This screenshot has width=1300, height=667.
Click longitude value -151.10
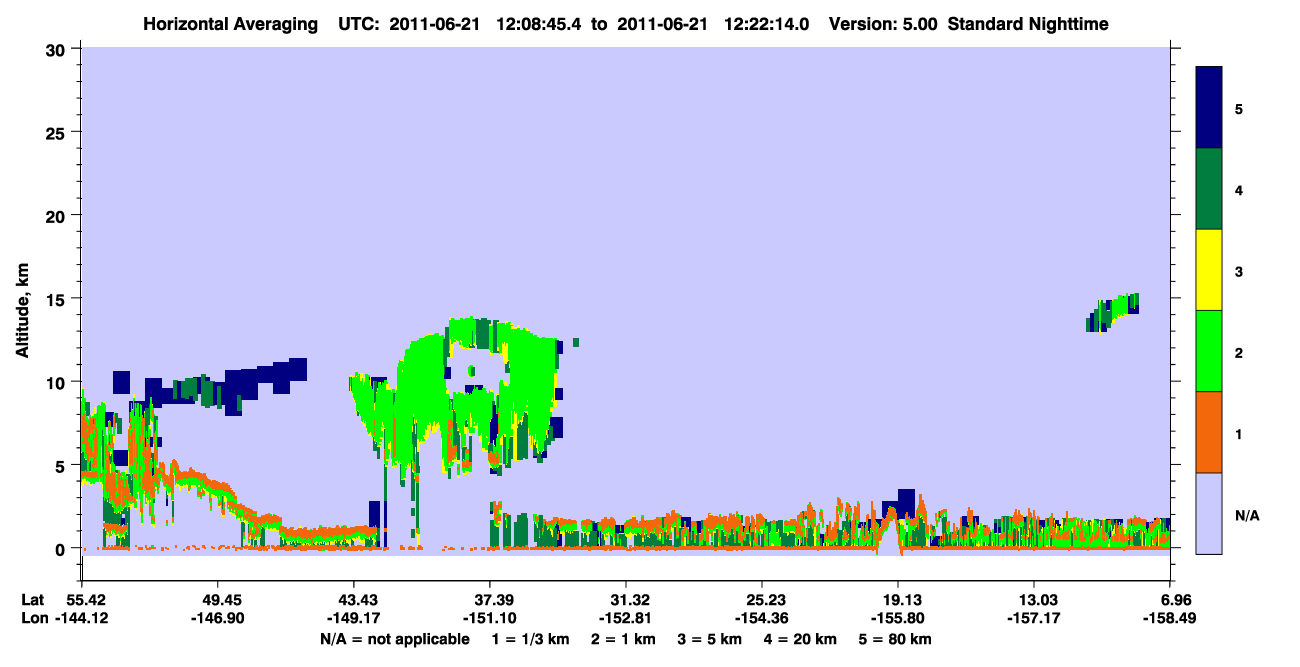click(490, 619)
